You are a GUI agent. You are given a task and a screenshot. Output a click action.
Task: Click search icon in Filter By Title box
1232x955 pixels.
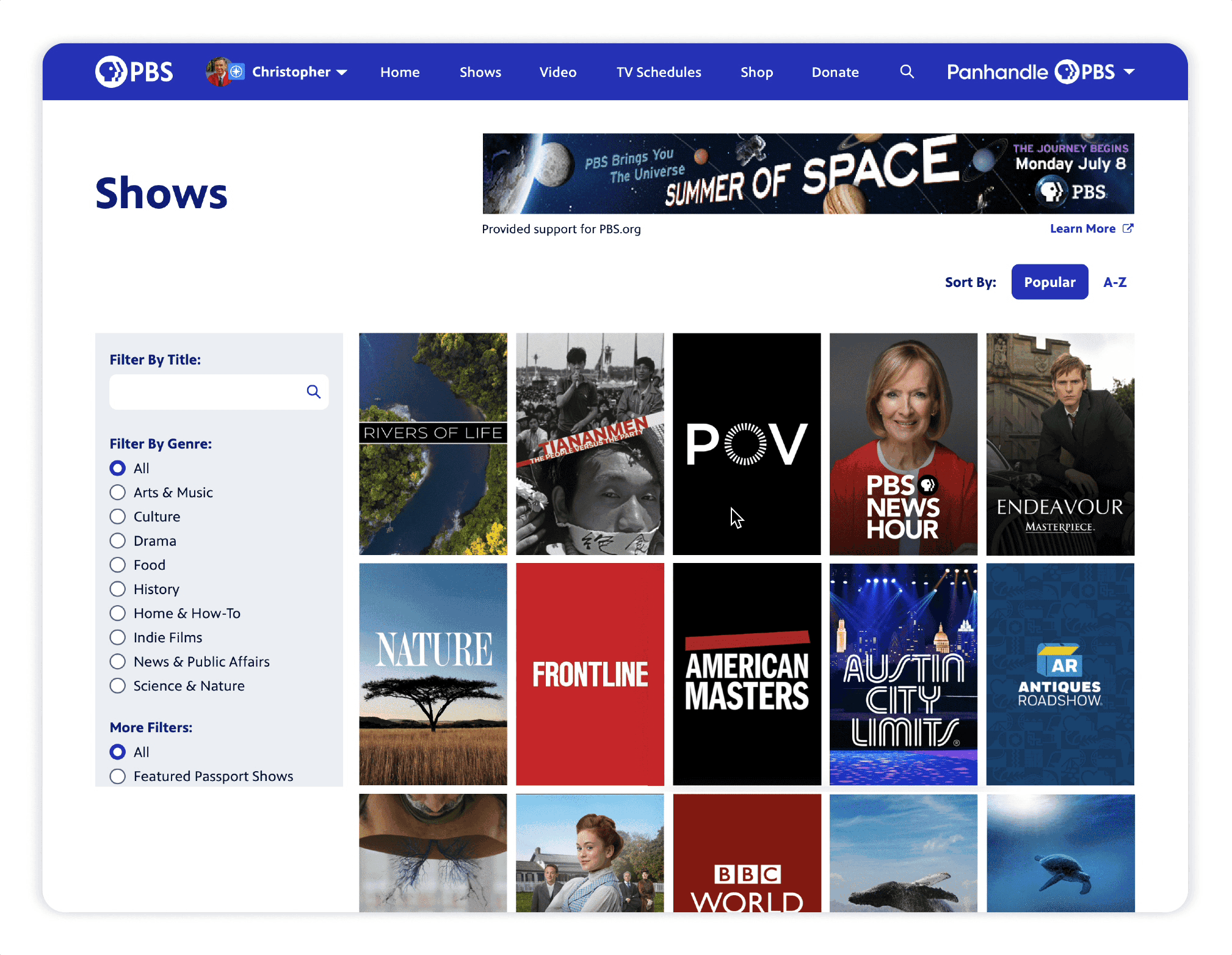pyautogui.click(x=313, y=391)
